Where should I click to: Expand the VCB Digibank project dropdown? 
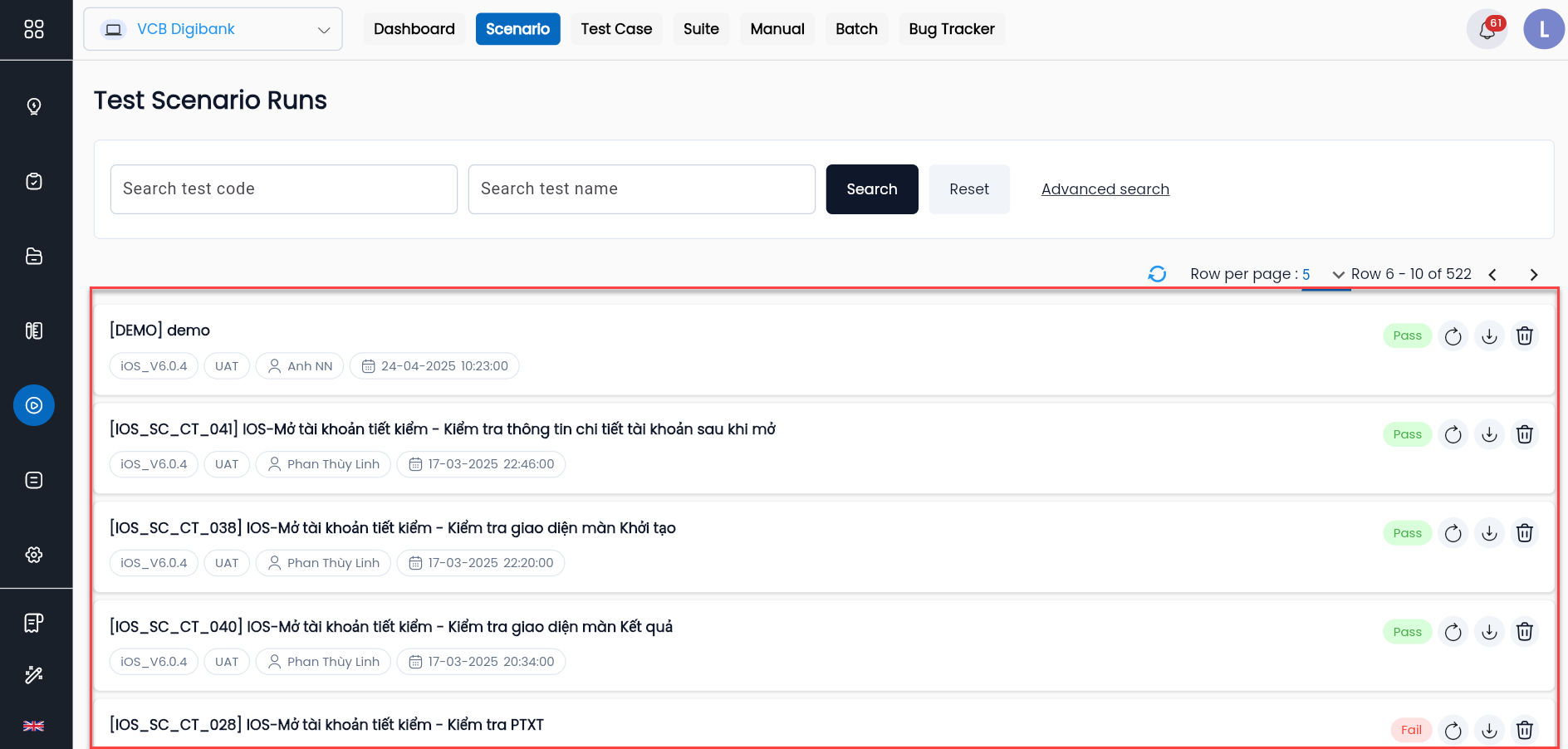tap(213, 29)
